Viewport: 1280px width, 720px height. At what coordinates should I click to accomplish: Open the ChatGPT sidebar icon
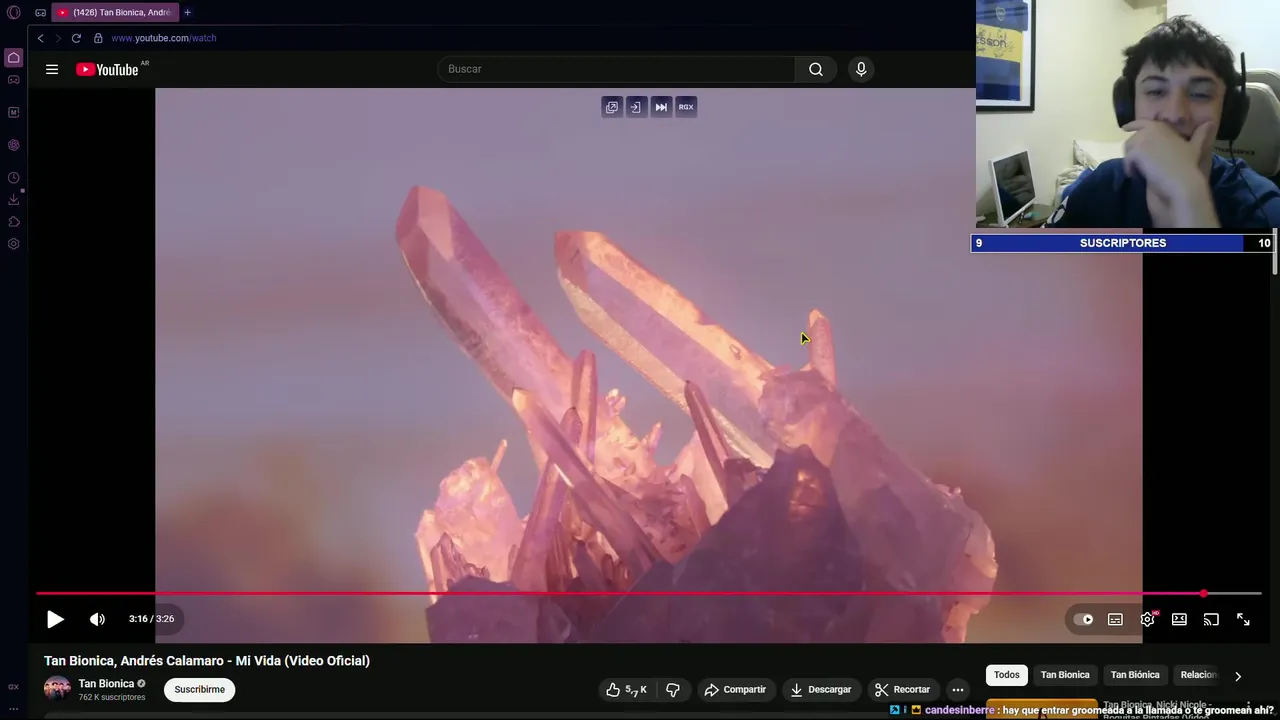tap(13, 145)
